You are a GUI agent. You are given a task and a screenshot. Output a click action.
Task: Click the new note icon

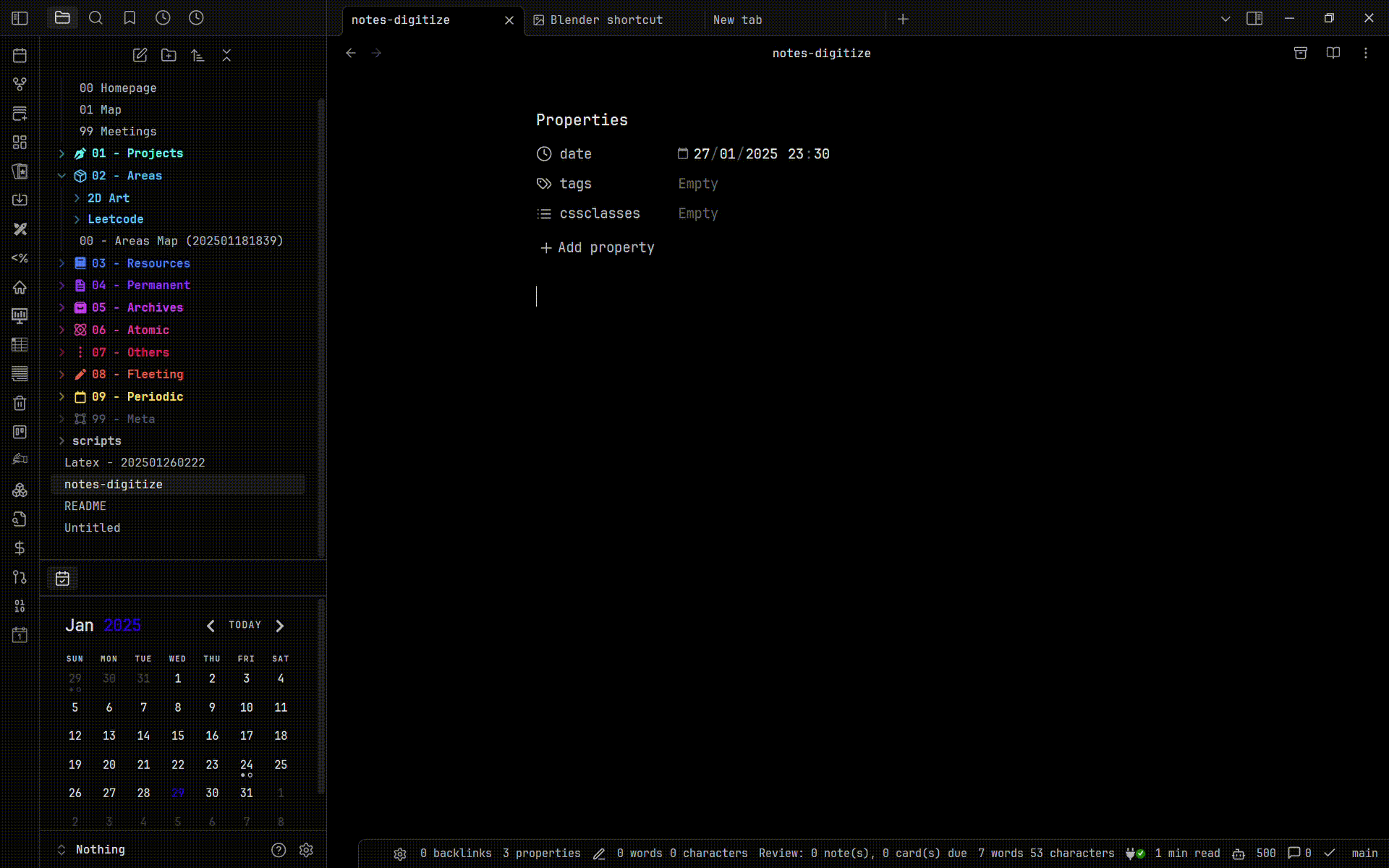tap(140, 55)
